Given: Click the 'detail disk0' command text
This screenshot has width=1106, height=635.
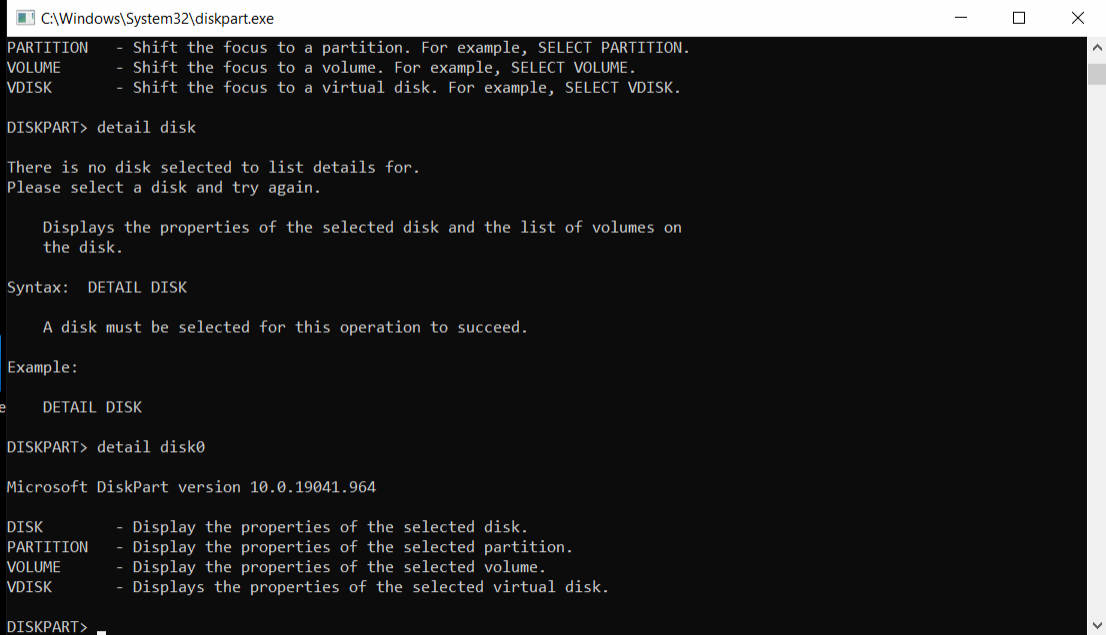Looking at the screenshot, I should (x=151, y=447).
